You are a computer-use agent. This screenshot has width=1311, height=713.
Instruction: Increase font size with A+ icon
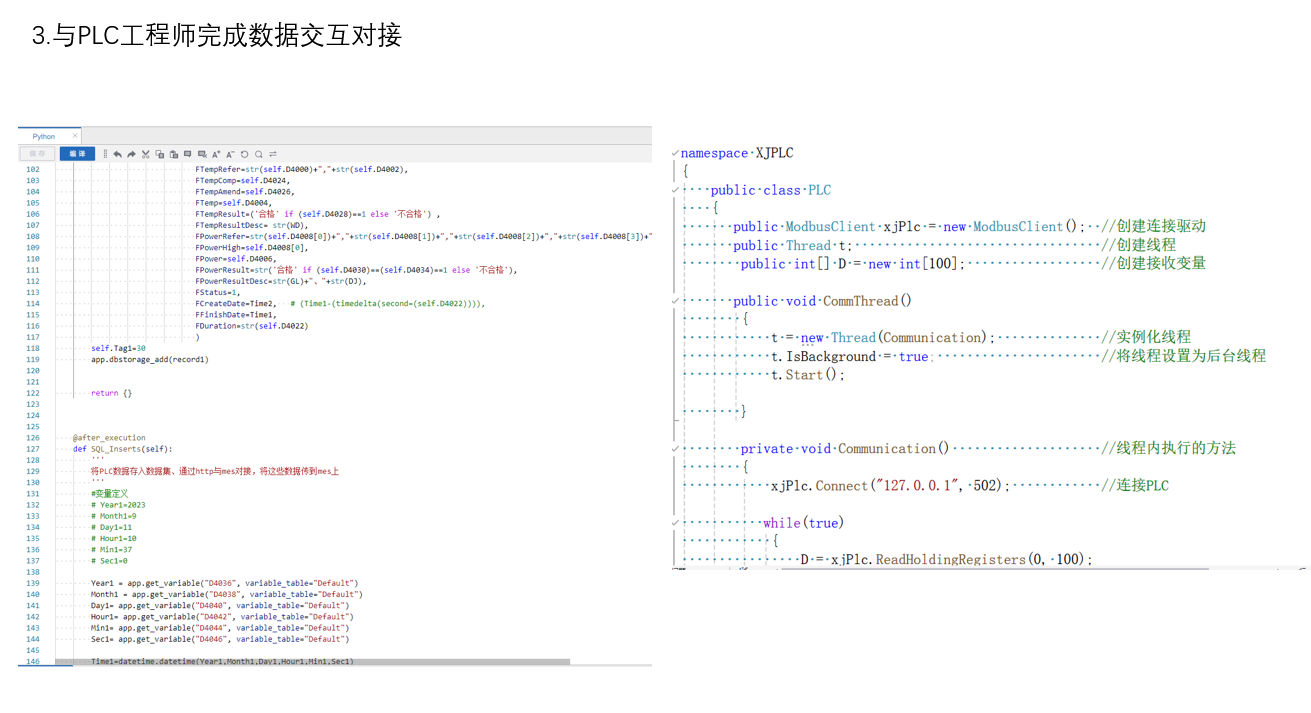tap(216, 154)
